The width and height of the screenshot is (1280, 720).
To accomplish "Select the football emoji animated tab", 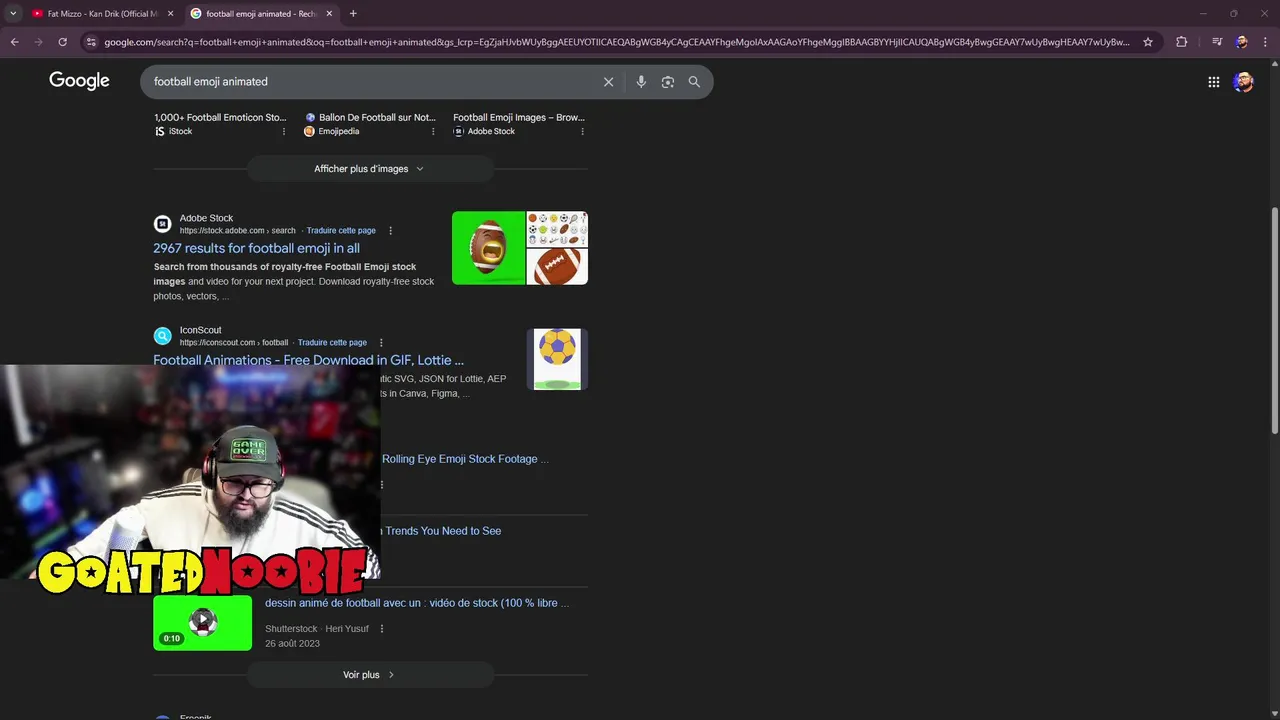I will pos(262,14).
